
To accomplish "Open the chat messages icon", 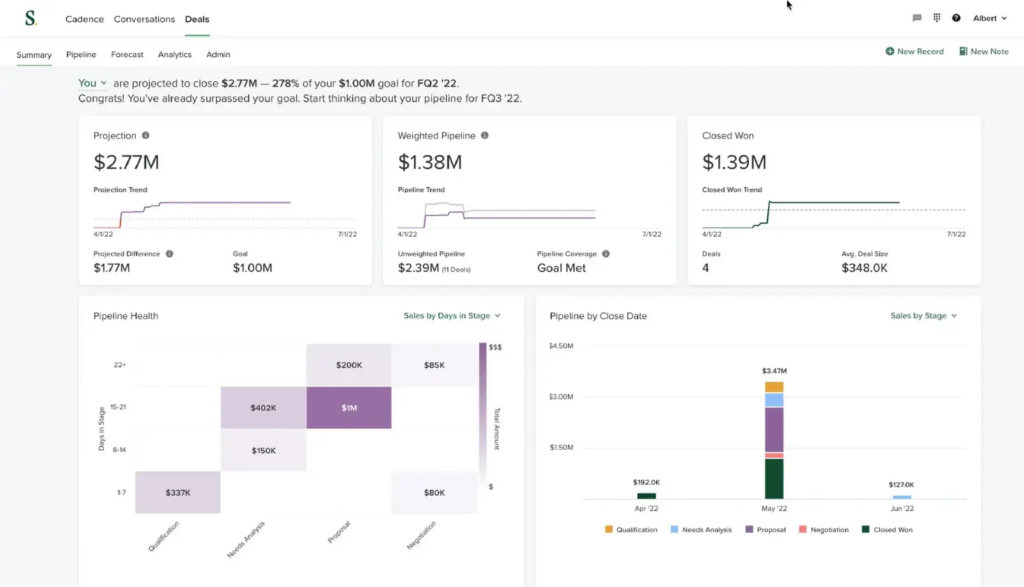I will click(917, 18).
